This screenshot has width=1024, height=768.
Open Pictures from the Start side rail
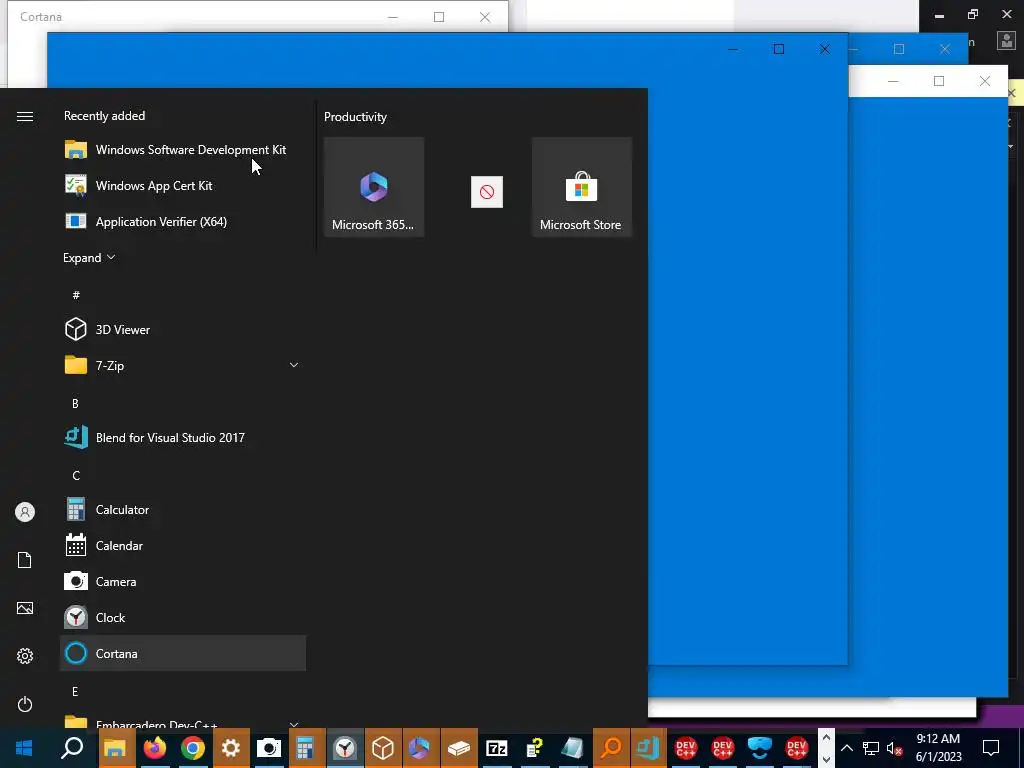pos(25,608)
